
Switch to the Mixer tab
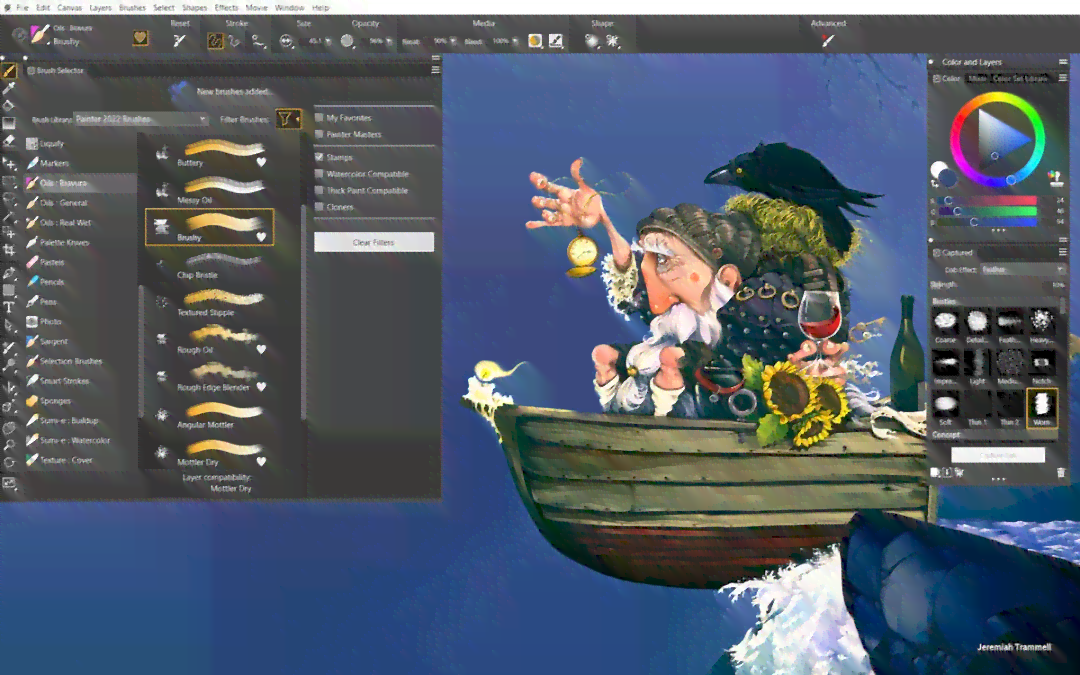[x=977, y=79]
